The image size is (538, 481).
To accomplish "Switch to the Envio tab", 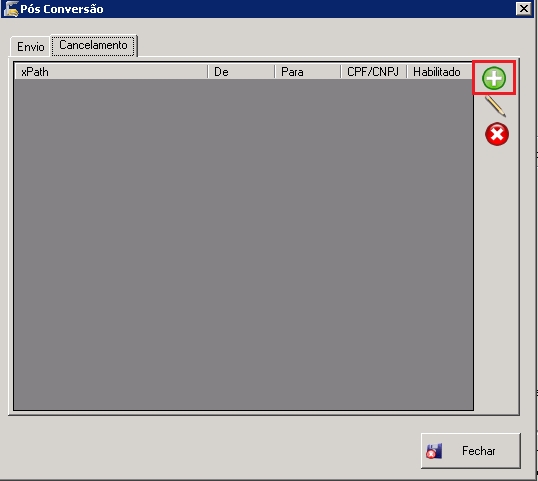I will click(31, 46).
